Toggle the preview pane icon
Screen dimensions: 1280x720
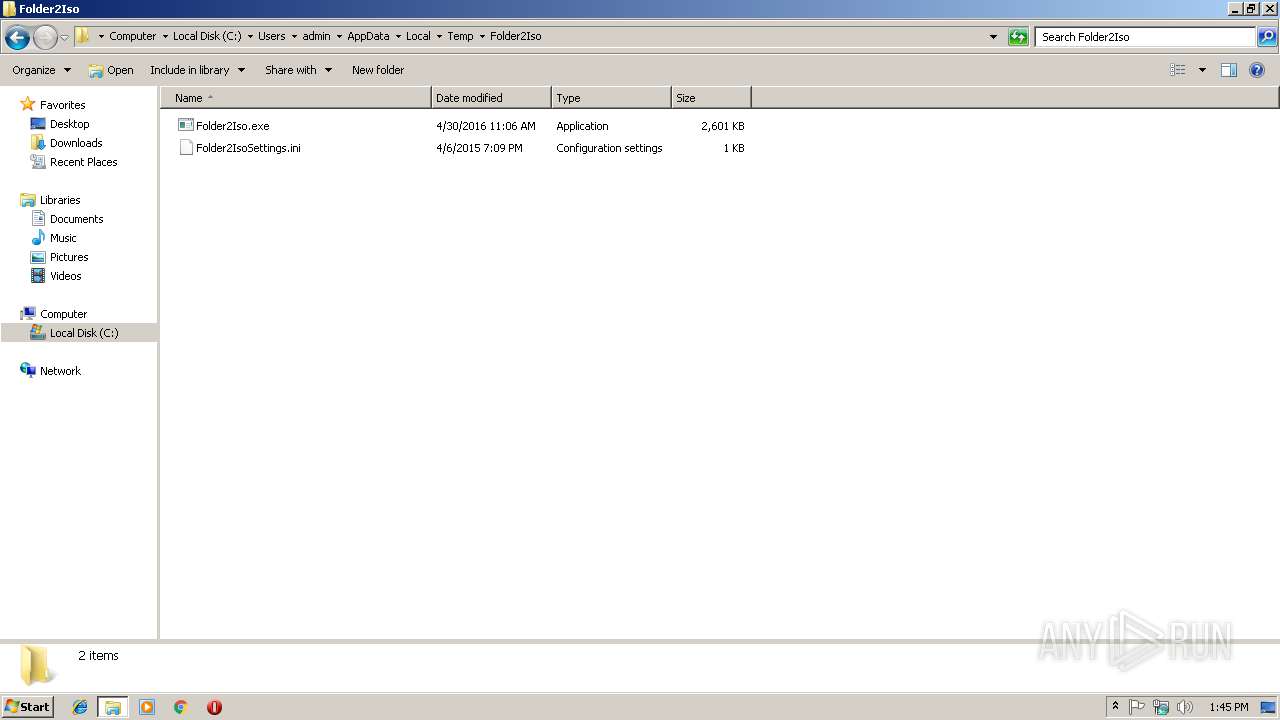point(1229,70)
